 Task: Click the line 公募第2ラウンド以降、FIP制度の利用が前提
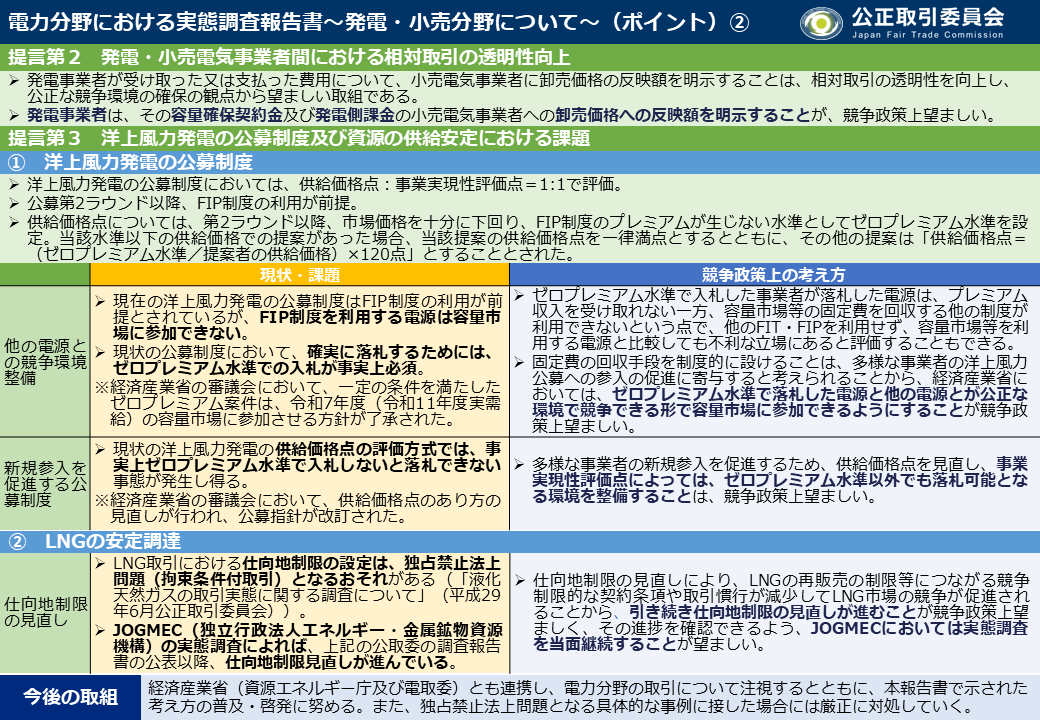click(x=192, y=203)
